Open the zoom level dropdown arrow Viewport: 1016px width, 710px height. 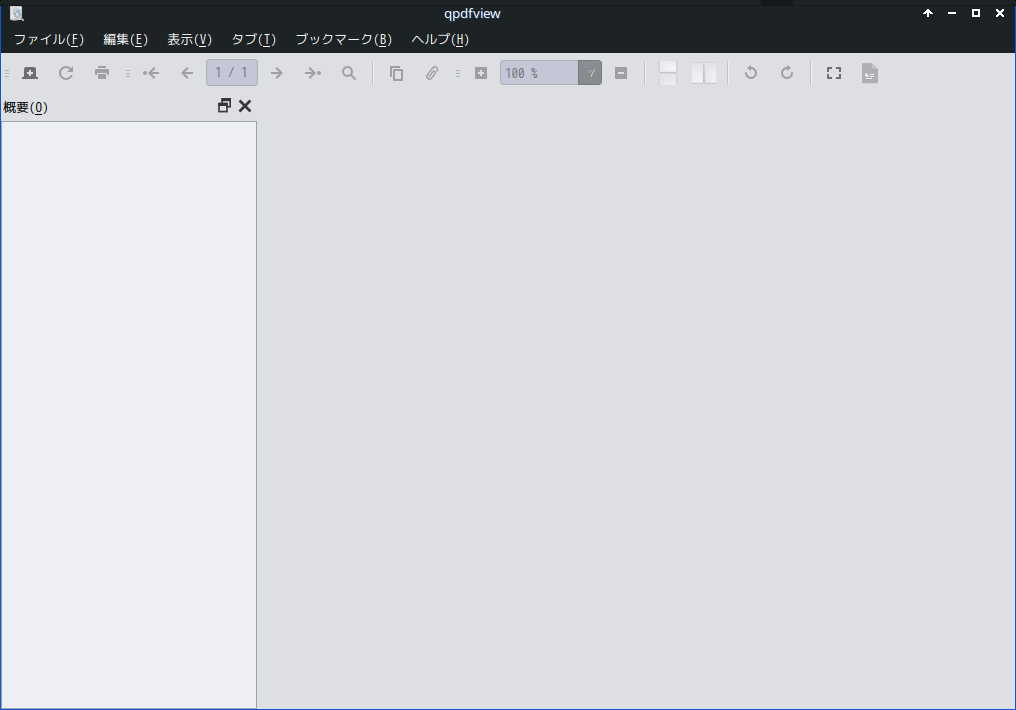tap(590, 73)
